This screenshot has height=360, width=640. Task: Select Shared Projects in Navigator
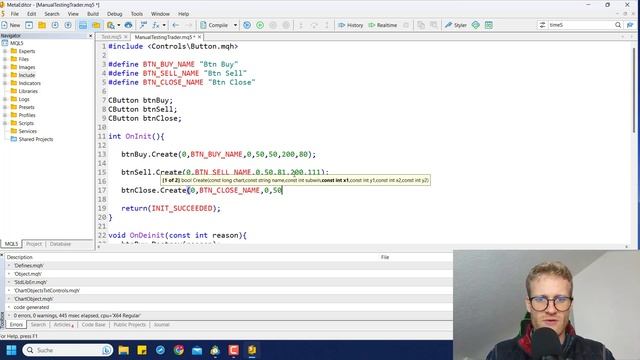pos(36,139)
